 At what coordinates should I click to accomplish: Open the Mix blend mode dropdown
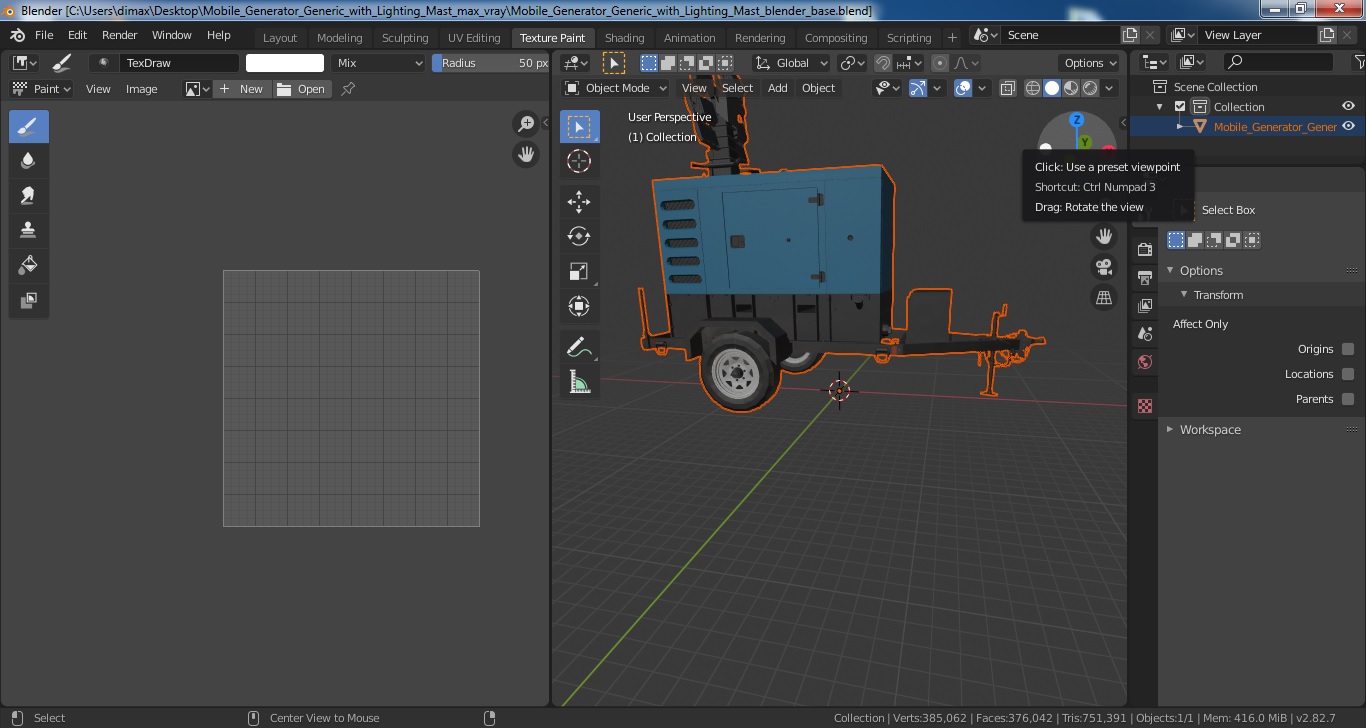tap(379, 63)
